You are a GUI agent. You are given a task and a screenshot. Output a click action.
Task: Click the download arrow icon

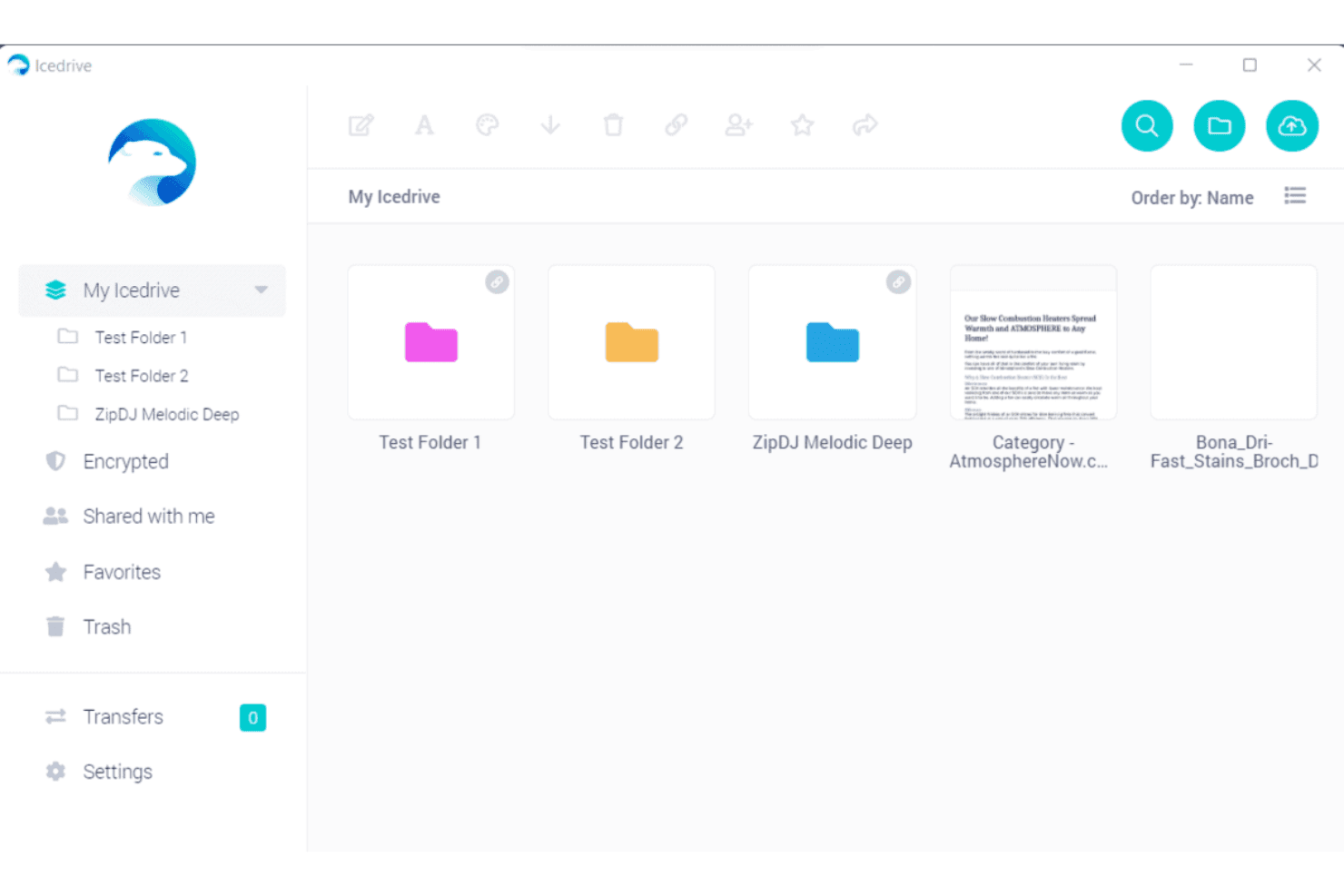coord(550,125)
